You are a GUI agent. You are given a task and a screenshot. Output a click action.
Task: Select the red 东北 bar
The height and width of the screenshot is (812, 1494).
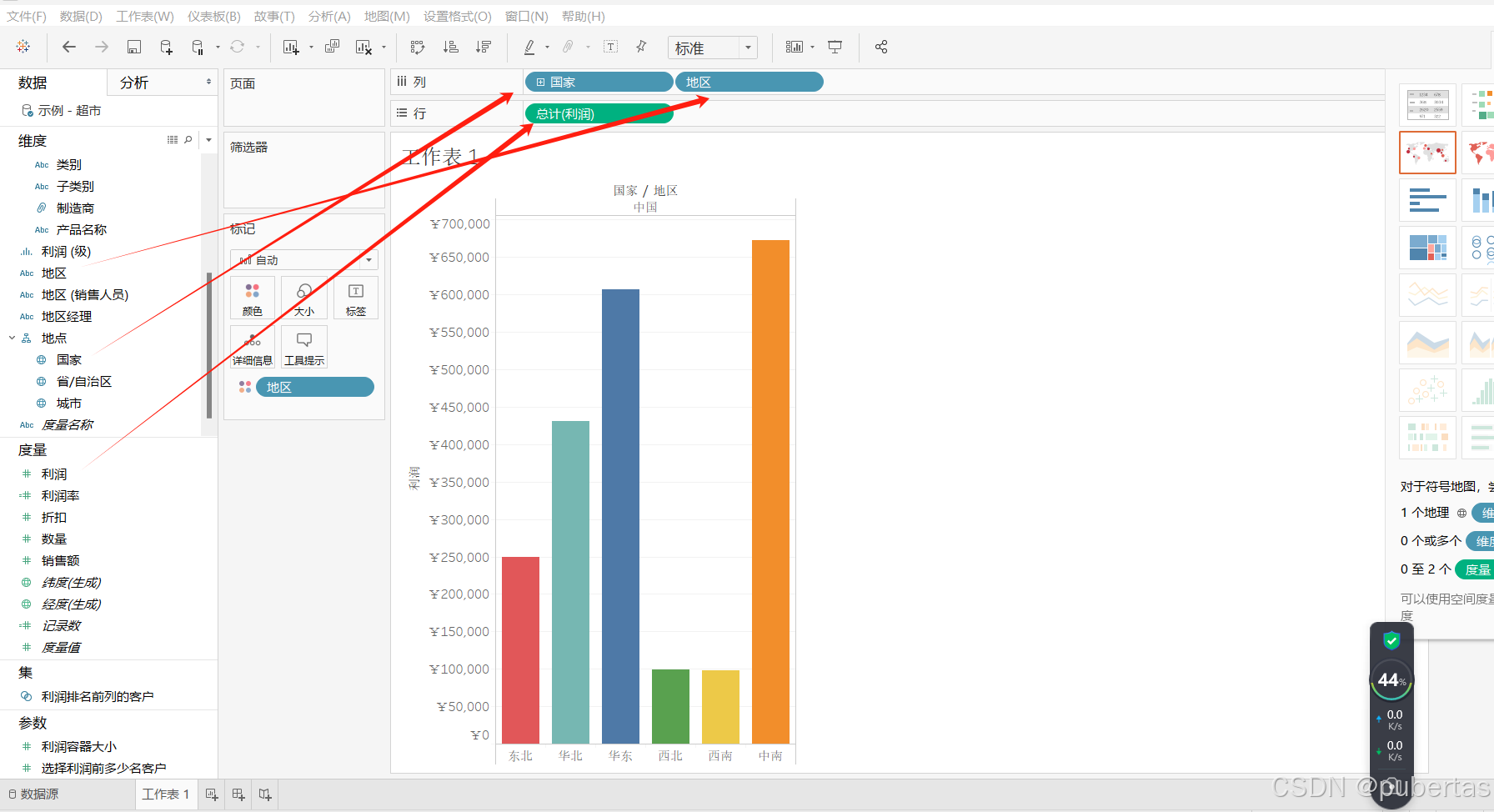tap(520, 649)
